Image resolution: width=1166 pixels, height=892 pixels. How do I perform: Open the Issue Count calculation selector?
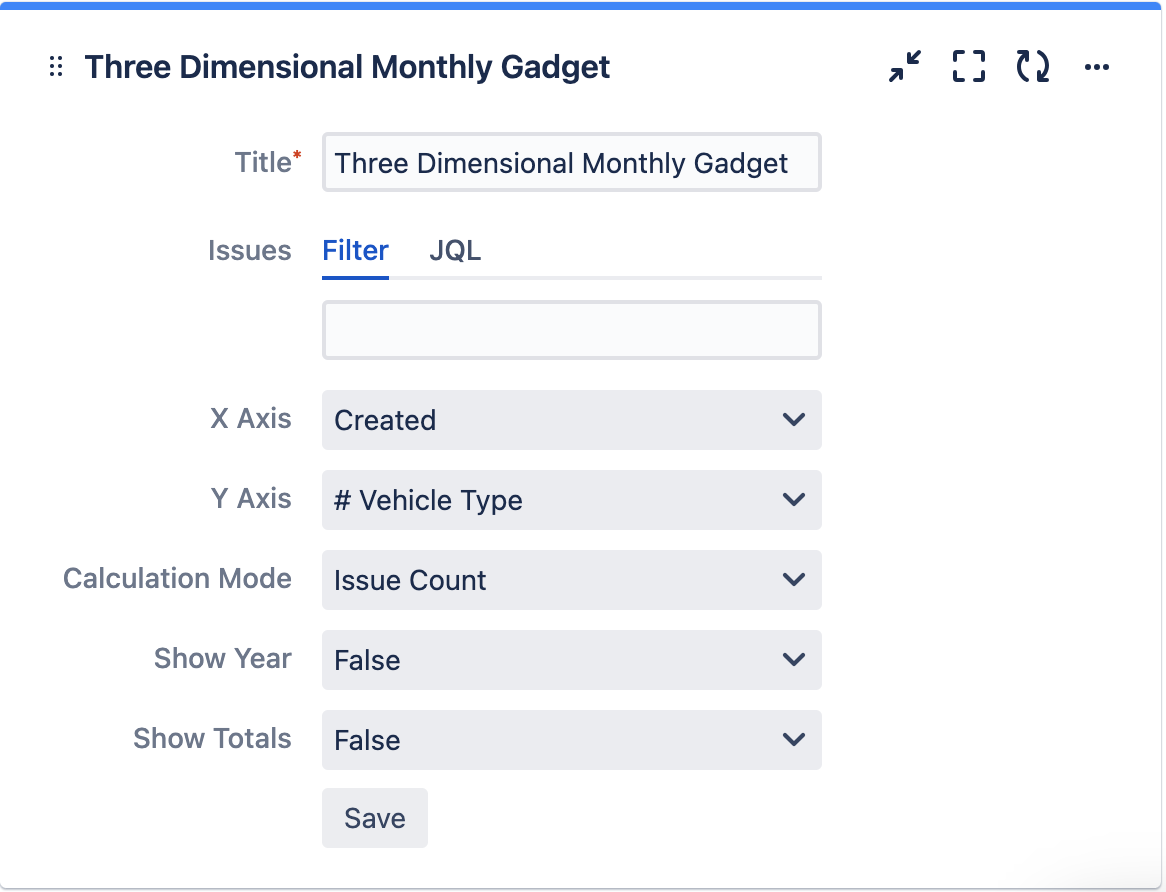point(571,580)
